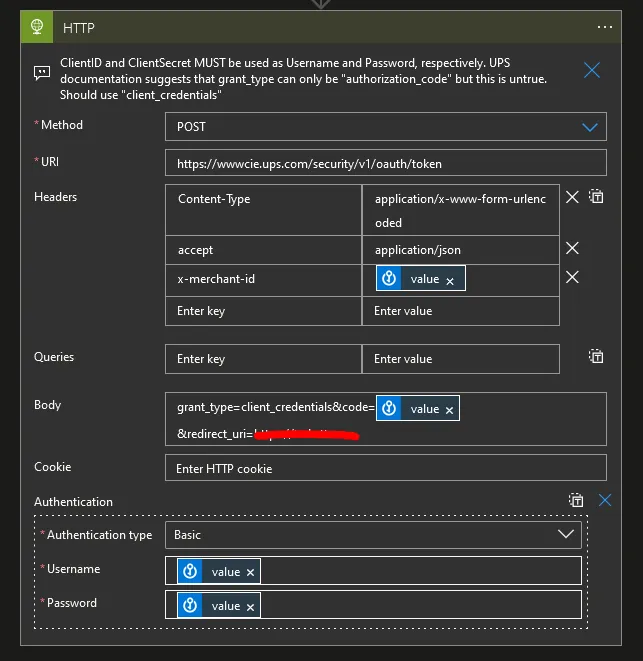Click the comment speech bubble icon
This screenshot has height=661, width=643.
coord(42,73)
